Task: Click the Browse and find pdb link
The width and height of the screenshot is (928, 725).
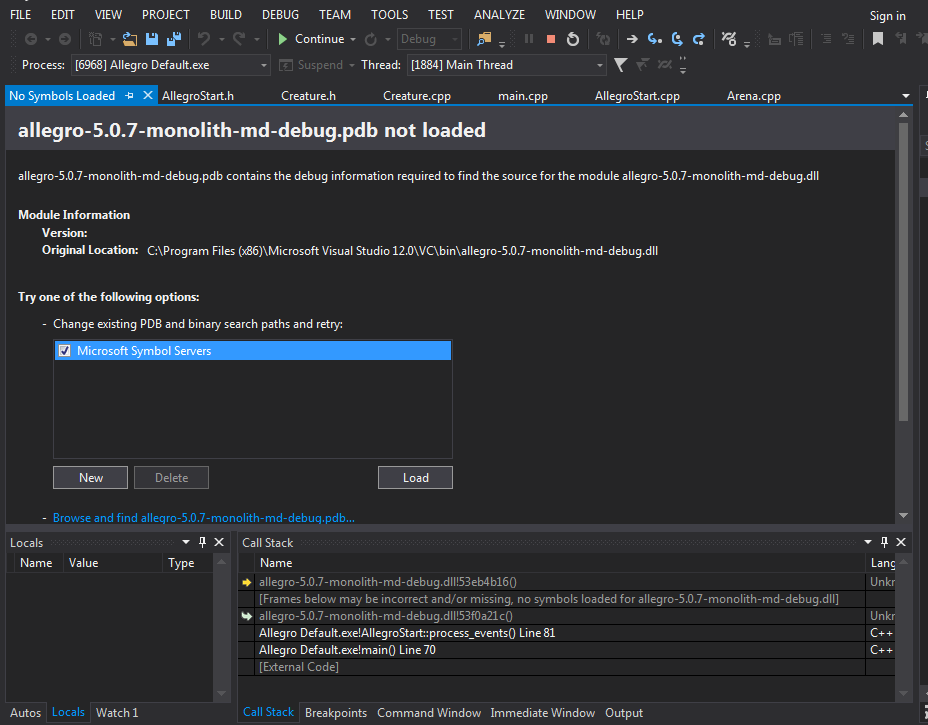Action: click(204, 518)
